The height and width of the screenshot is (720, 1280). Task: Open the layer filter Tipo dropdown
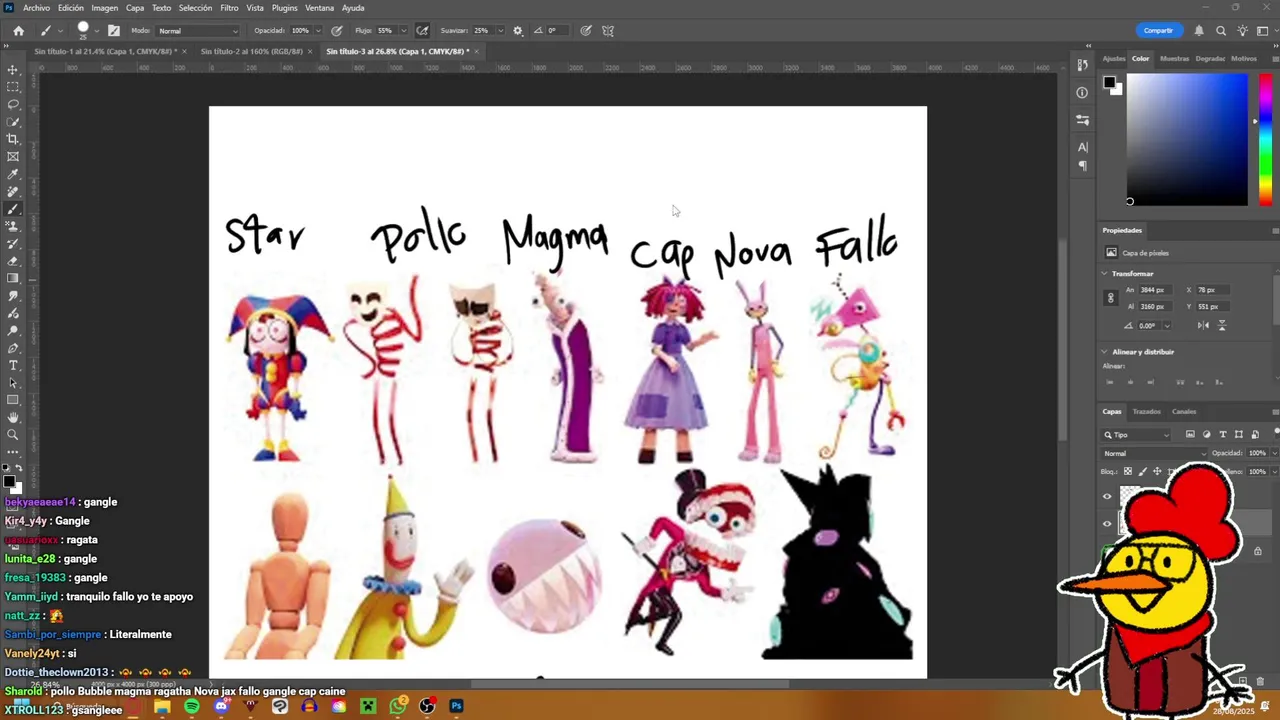pos(1137,434)
